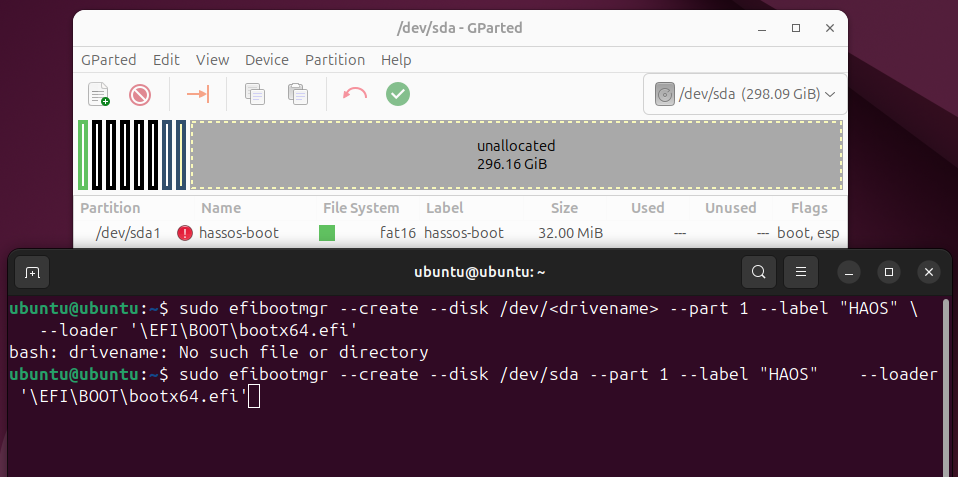The height and width of the screenshot is (477, 958).
Task: Click the Paste partition toolbar icon
Action: point(297,94)
